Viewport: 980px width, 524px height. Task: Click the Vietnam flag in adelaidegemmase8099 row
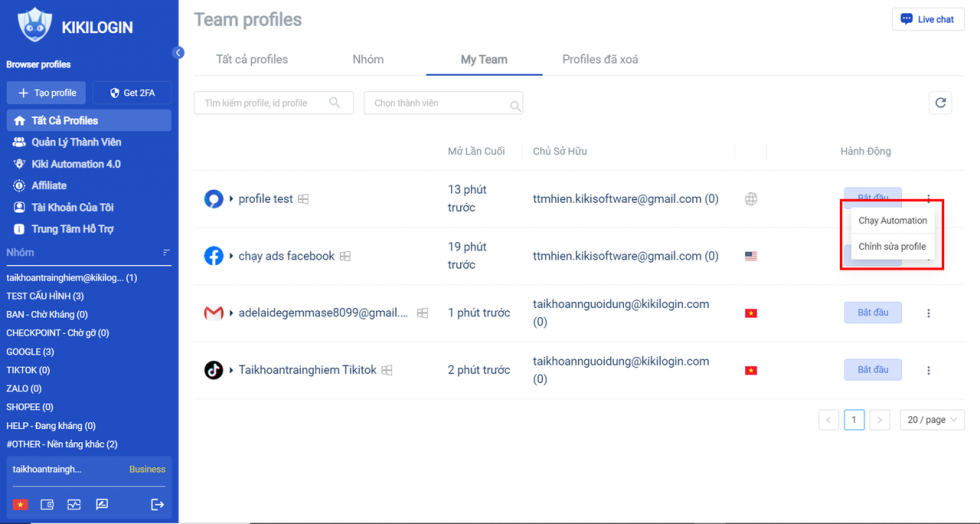point(751,313)
